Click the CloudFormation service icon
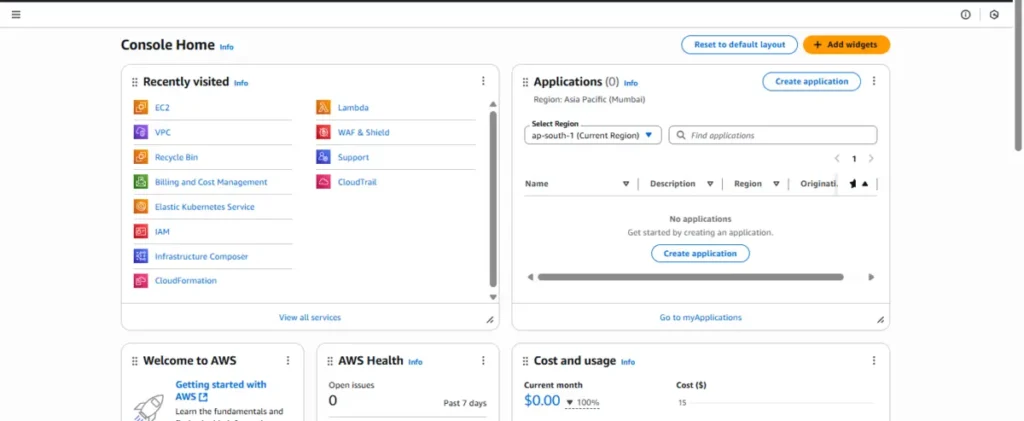Image resolution: width=1024 pixels, height=421 pixels. coord(141,281)
